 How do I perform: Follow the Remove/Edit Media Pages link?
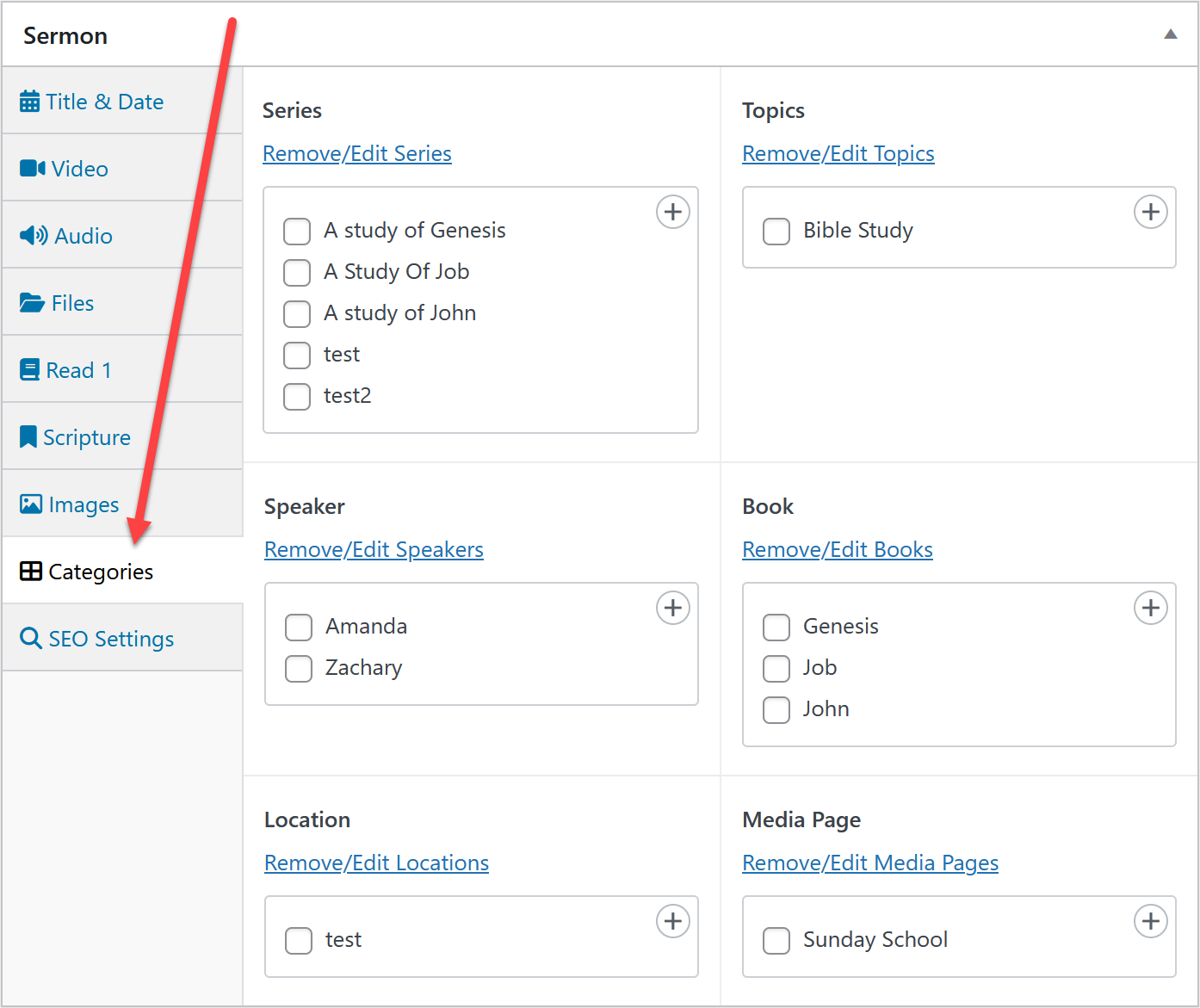(x=869, y=863)
